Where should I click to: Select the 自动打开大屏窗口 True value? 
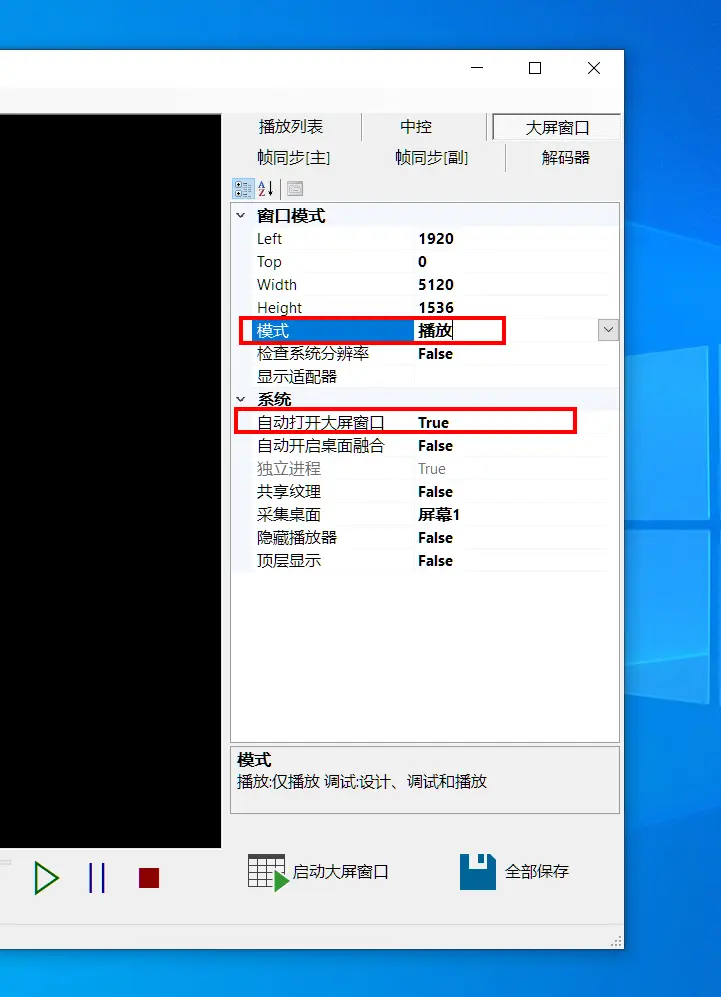click(x=434, y=423)
